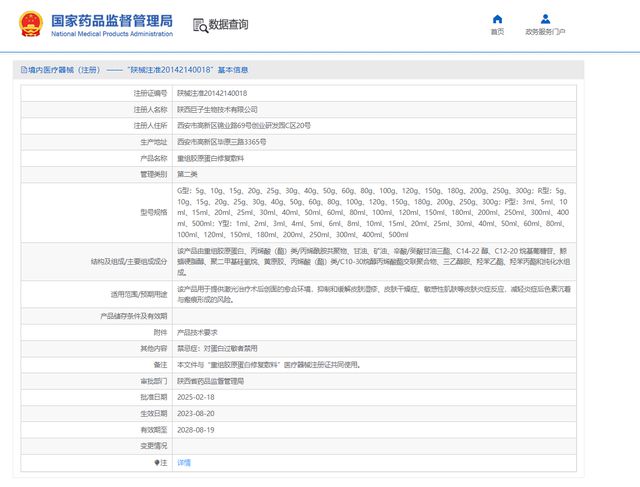Click the 适用范围/预期用途 description paragraph
The height and width of the screenshot is (487, 640).
(373, 294)
